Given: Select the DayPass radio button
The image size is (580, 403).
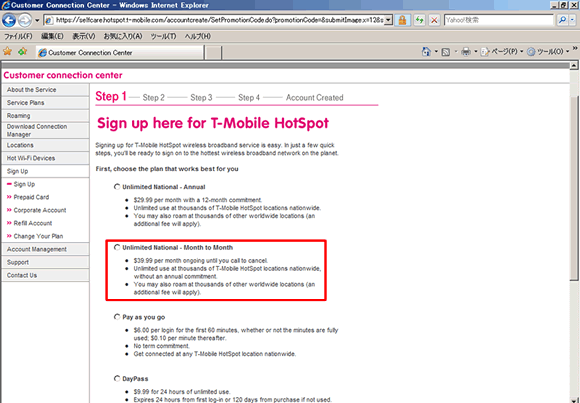Looking at the screenshot, I should tap(117, 378).
